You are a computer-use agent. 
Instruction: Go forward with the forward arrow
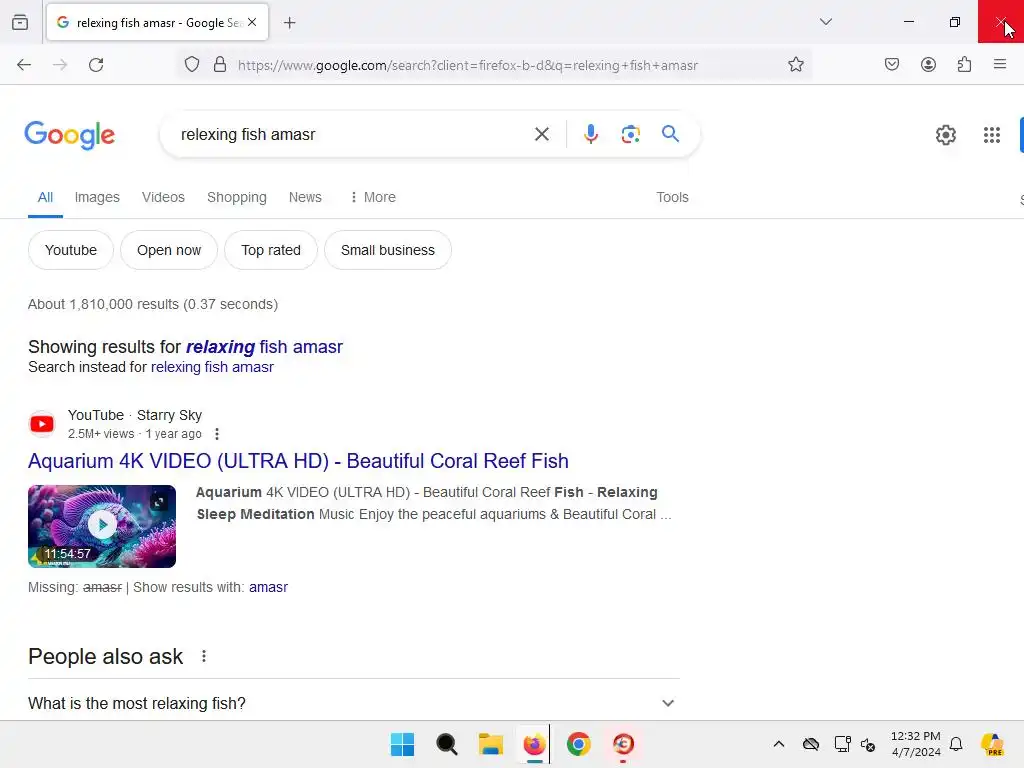click(x=60, y=65)
